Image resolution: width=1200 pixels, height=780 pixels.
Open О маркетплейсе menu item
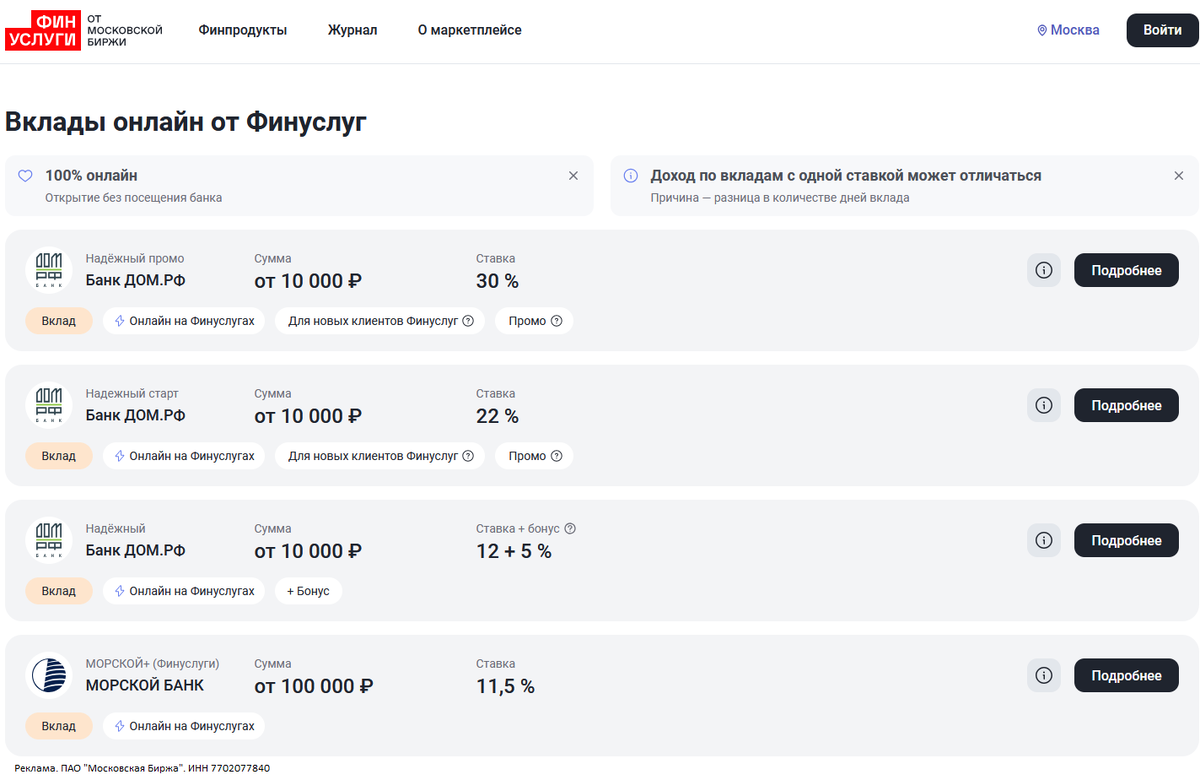[470, 30]
